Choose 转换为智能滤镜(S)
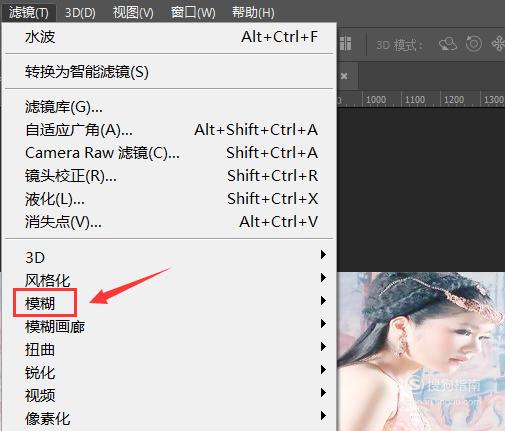The height and width of the screenshot is (431, 505). pyautogui.click(x=169, y=71)
